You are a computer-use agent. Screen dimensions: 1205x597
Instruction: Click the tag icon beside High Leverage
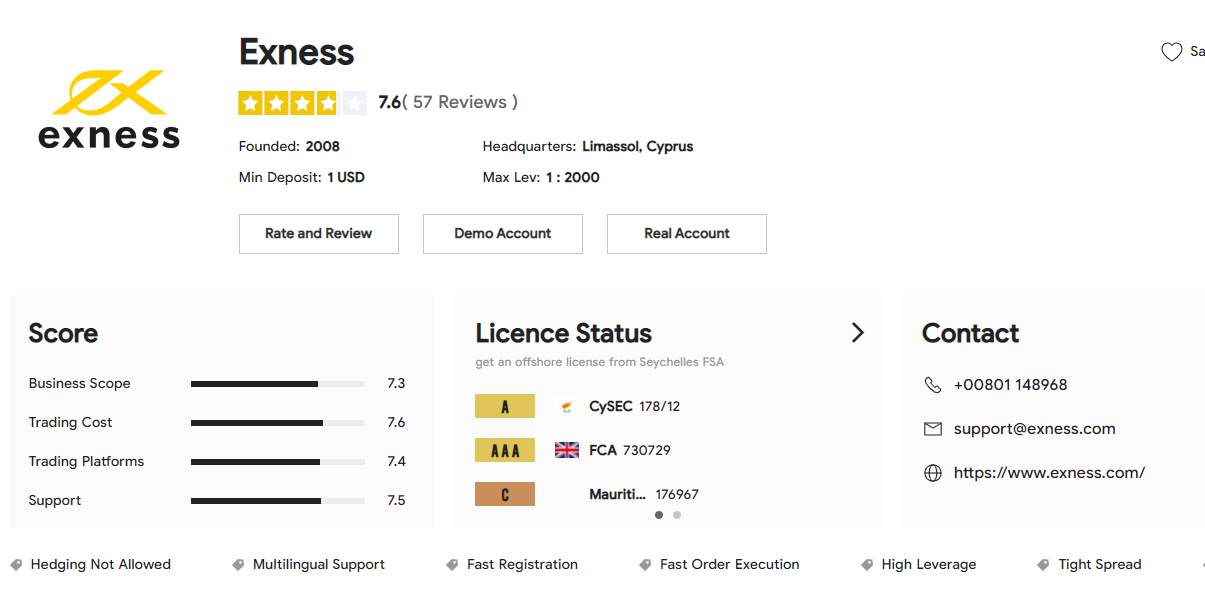pos(867,565)
